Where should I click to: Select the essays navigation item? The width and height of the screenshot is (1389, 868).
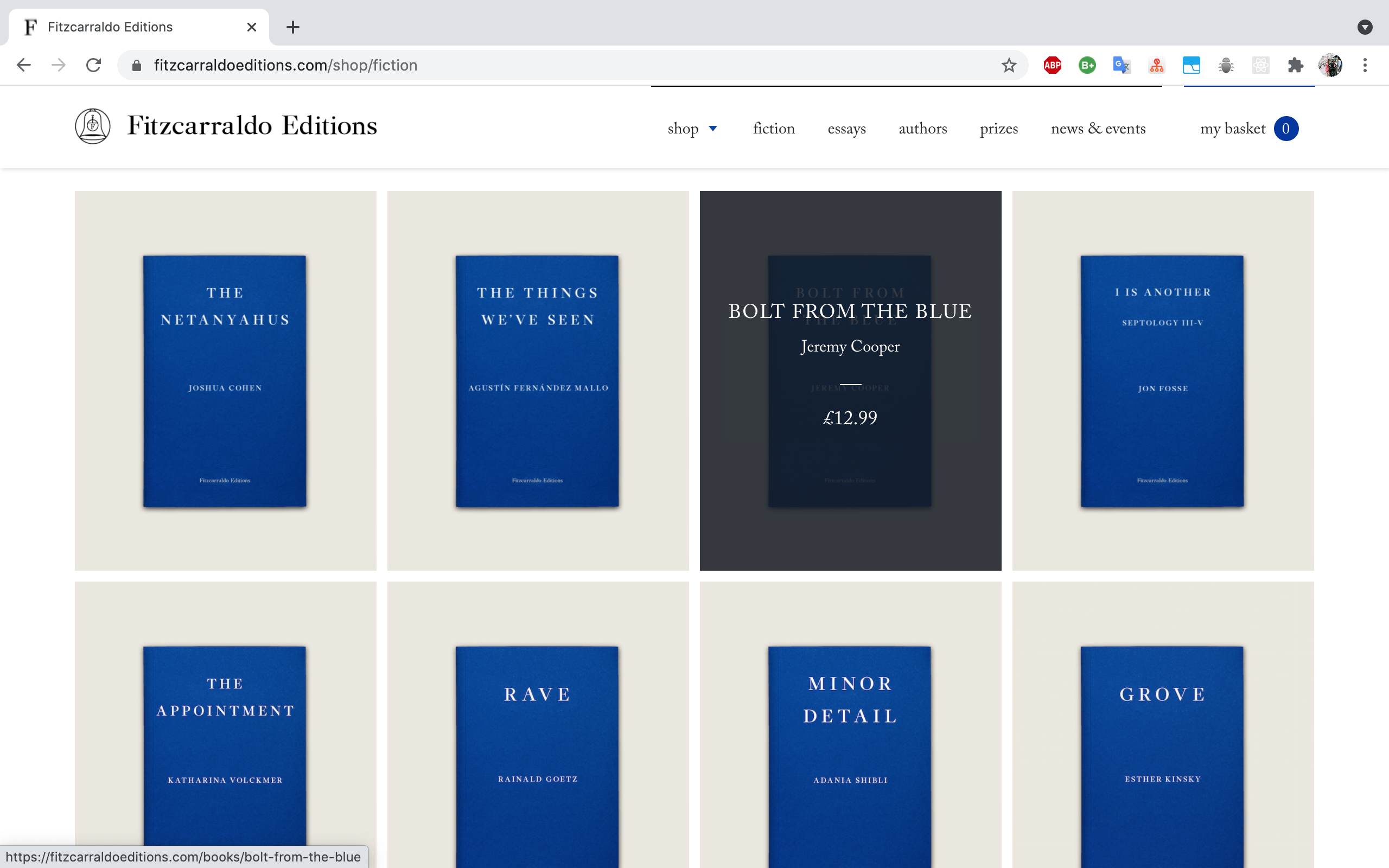point(846,129)
